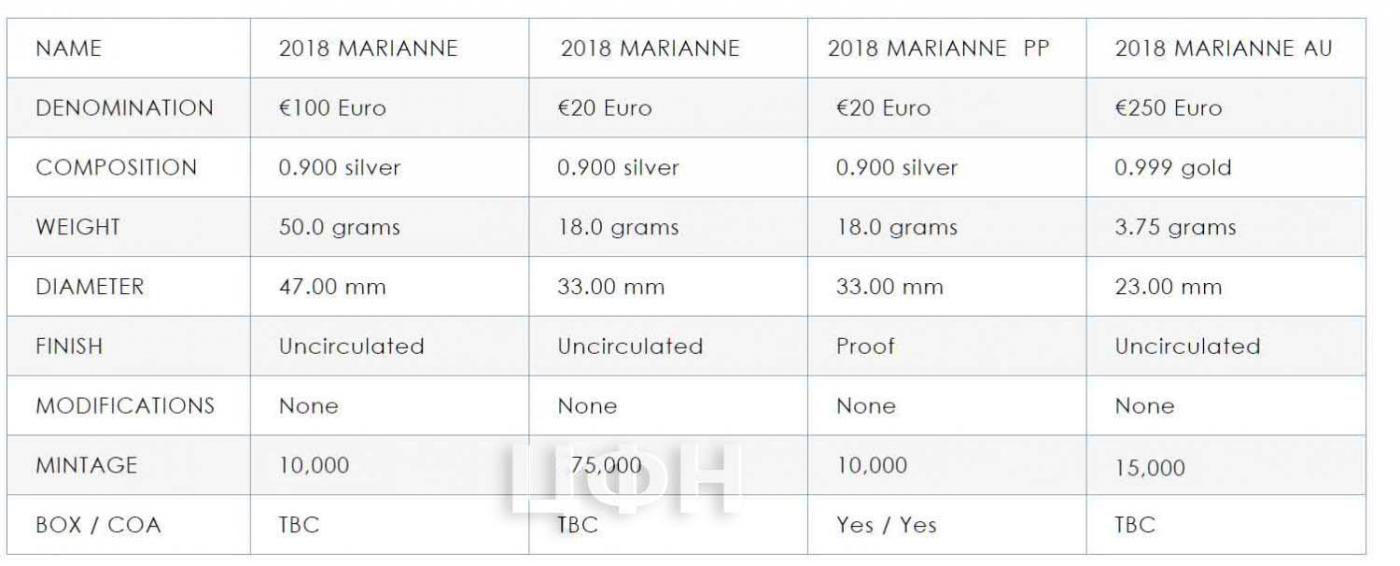Viewport: 1400px width, 566px height.
Task: Select the DENOMINATION row label
Action: click(x=129, y=108)
